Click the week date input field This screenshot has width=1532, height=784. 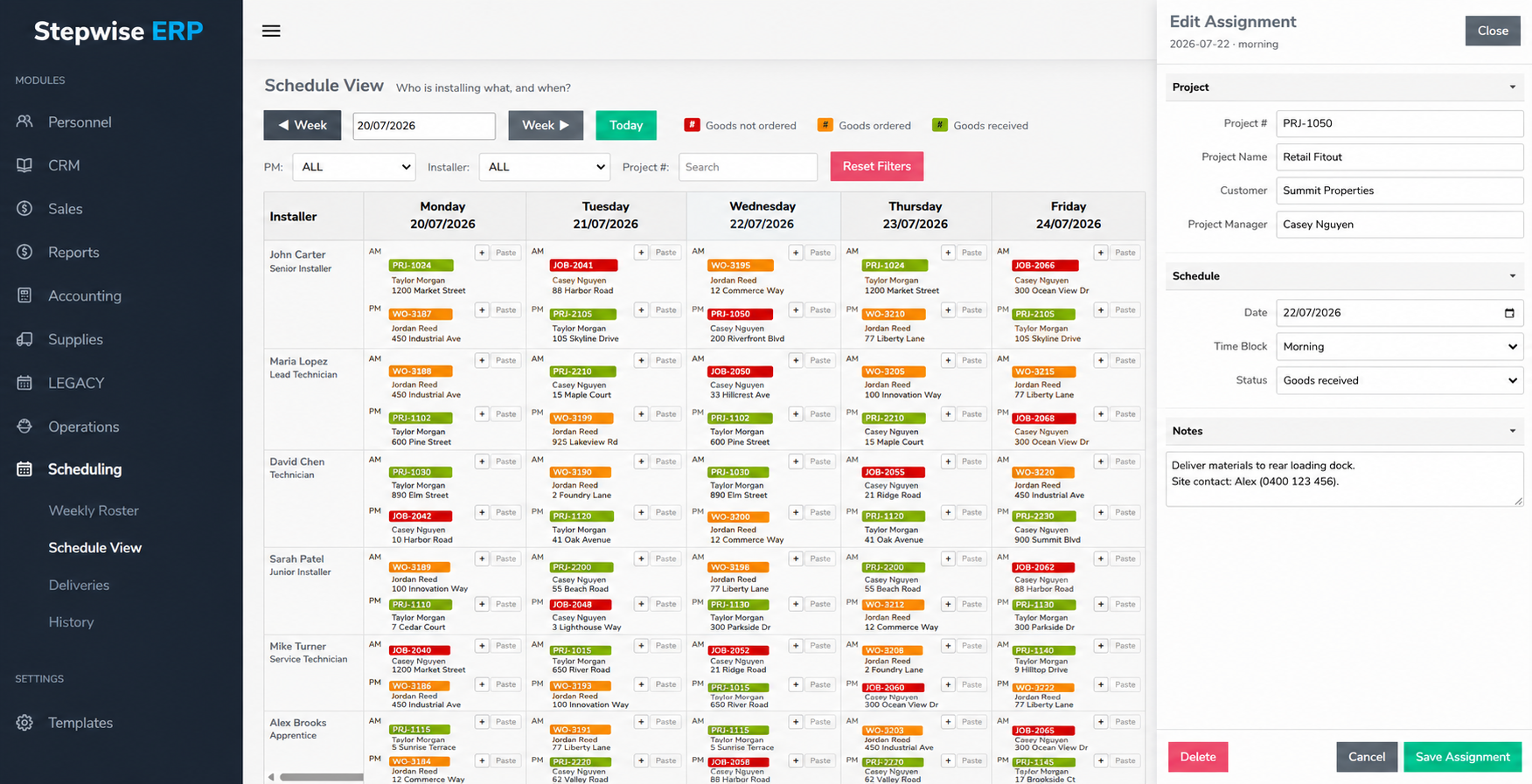point(424,126)
